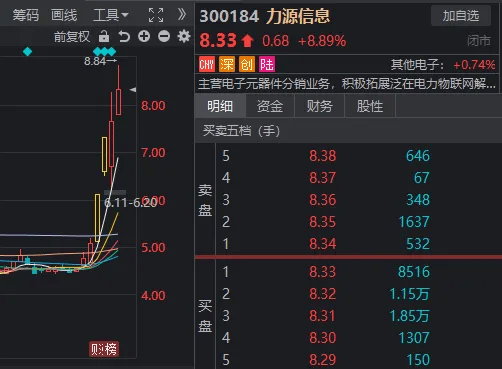The width and height of the screenshot is (502, 369).
Task: Open chart settings gear
Action: pyautogui.click(x=184, y=36)
